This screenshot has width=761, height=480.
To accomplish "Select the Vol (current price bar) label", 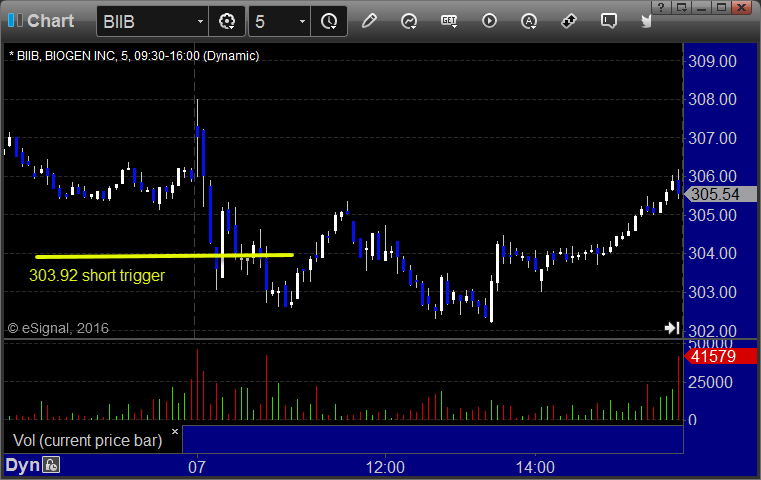I will tap(87, 440).
